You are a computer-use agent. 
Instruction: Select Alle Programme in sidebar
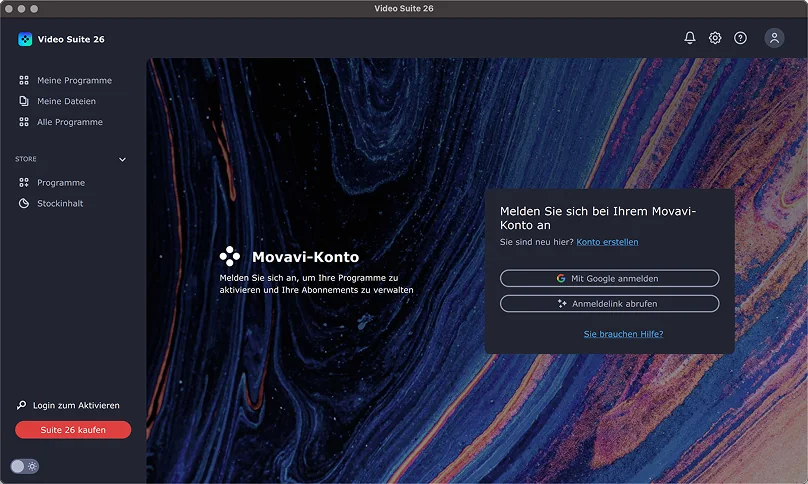69,122
